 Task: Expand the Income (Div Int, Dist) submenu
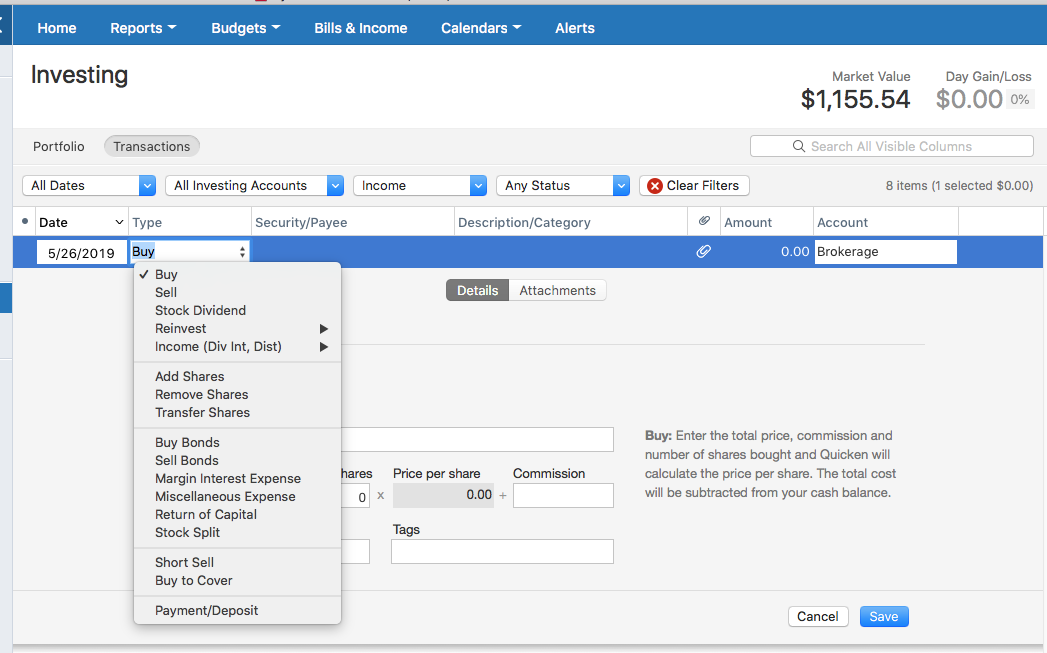click(x=324, y=347)
